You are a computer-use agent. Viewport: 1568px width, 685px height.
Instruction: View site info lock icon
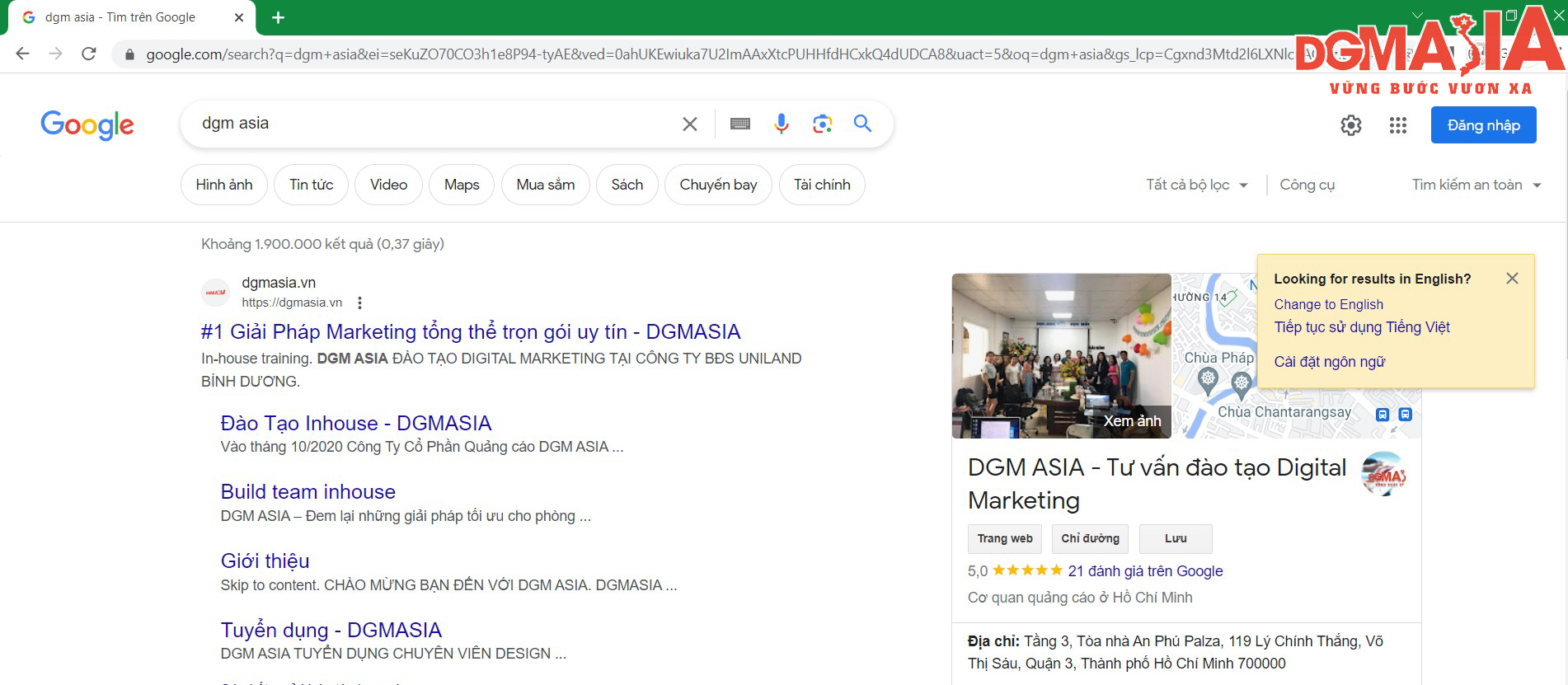129,54
